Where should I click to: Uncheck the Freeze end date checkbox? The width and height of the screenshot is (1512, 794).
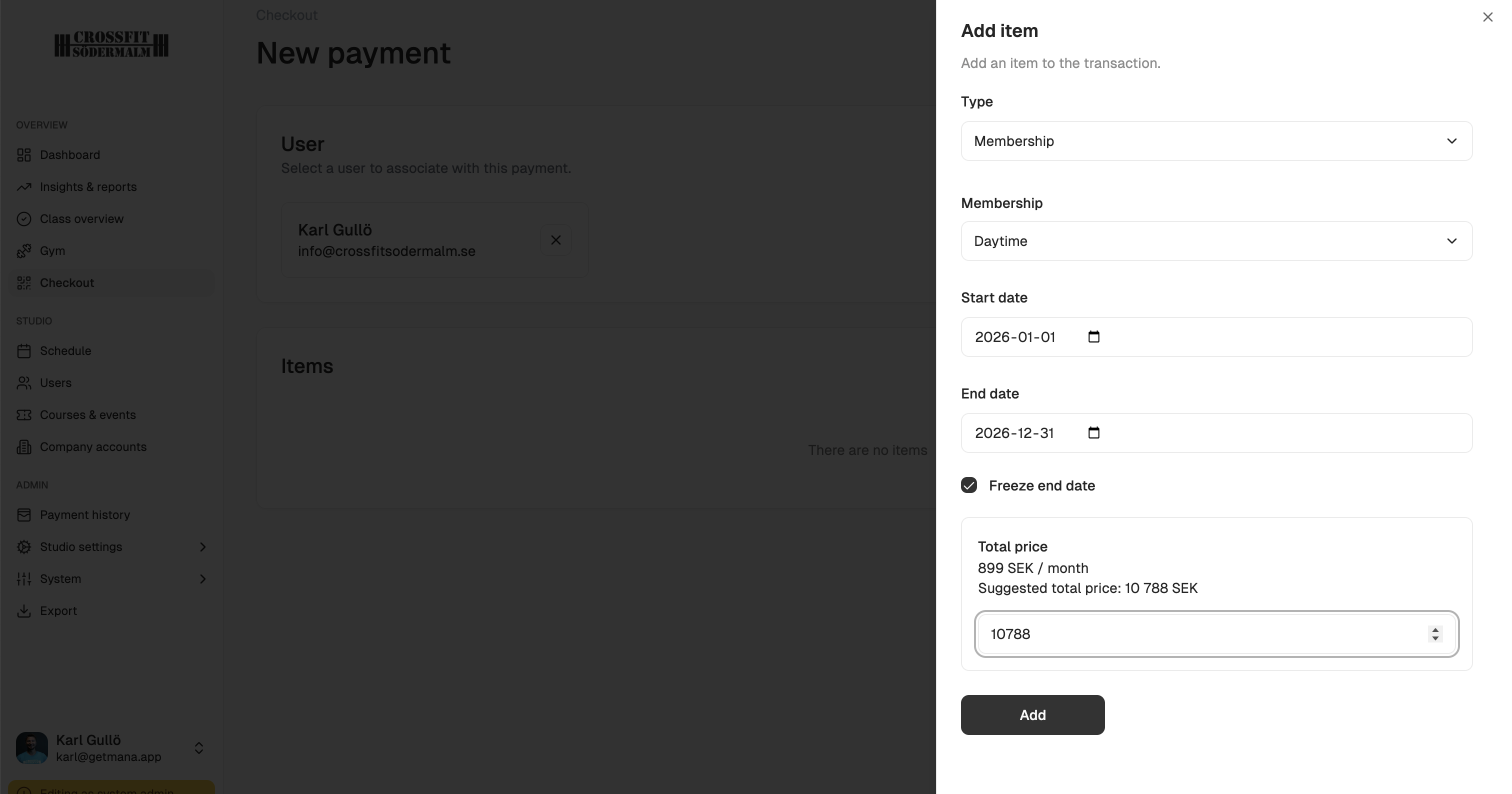[969, 485]
